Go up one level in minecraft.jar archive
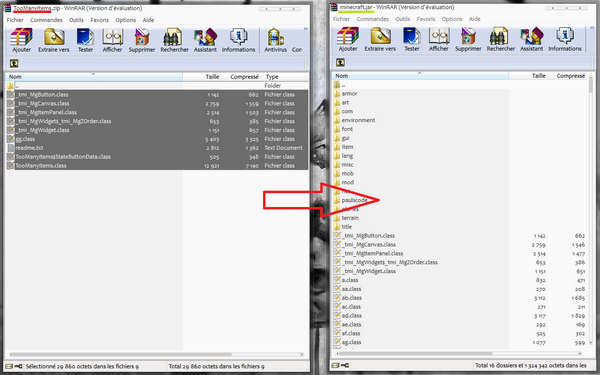Viewport: 600px width, 375px height. coord(340,62)
